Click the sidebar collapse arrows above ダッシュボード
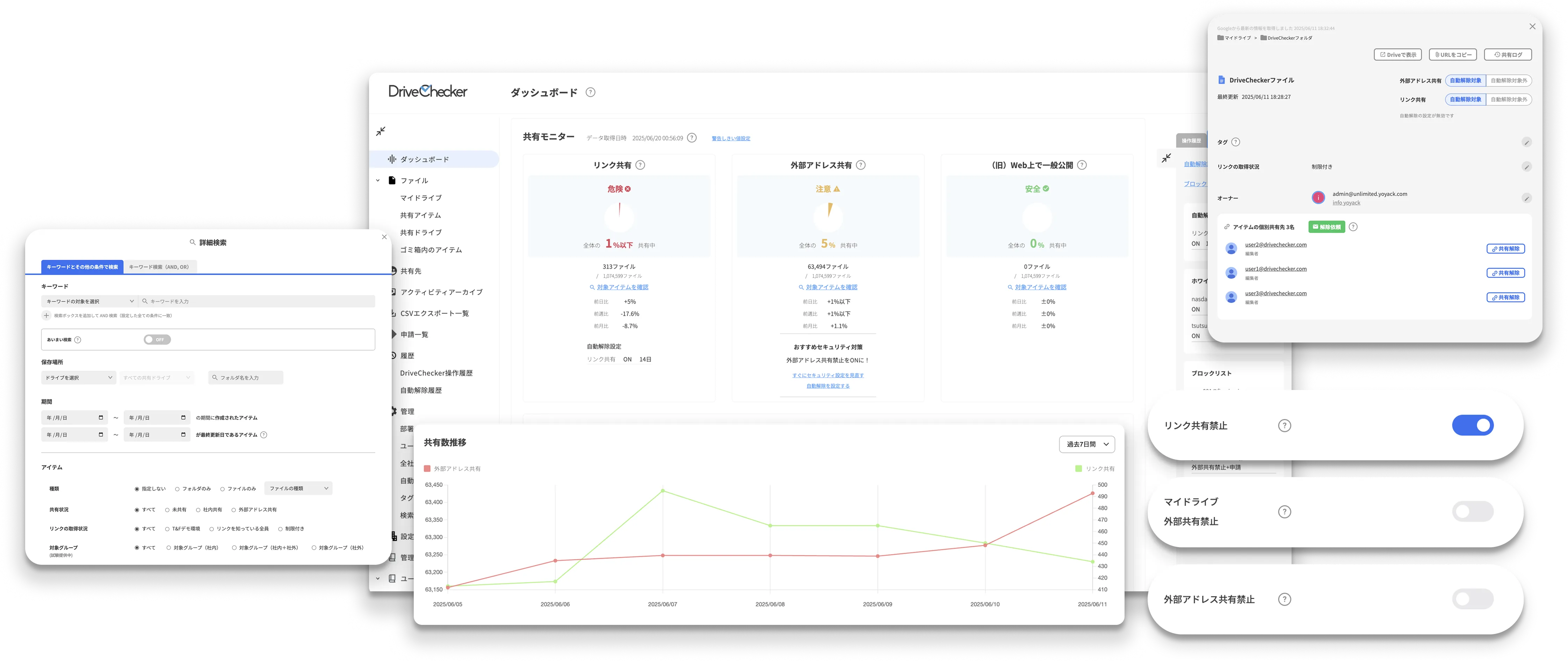 click(381, 131)
